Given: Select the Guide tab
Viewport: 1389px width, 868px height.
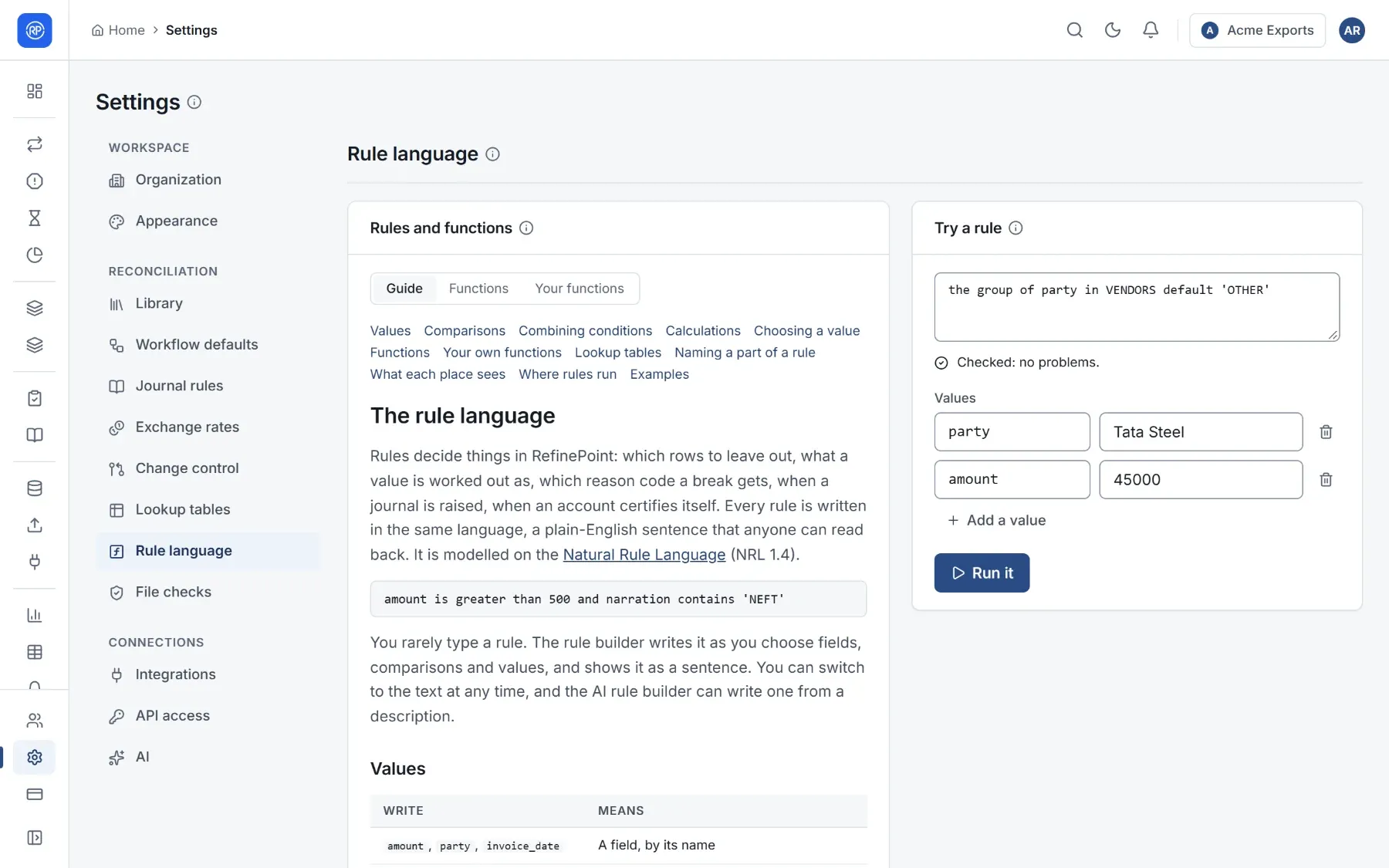Looking at the screenshot, I should coord(404,289).
